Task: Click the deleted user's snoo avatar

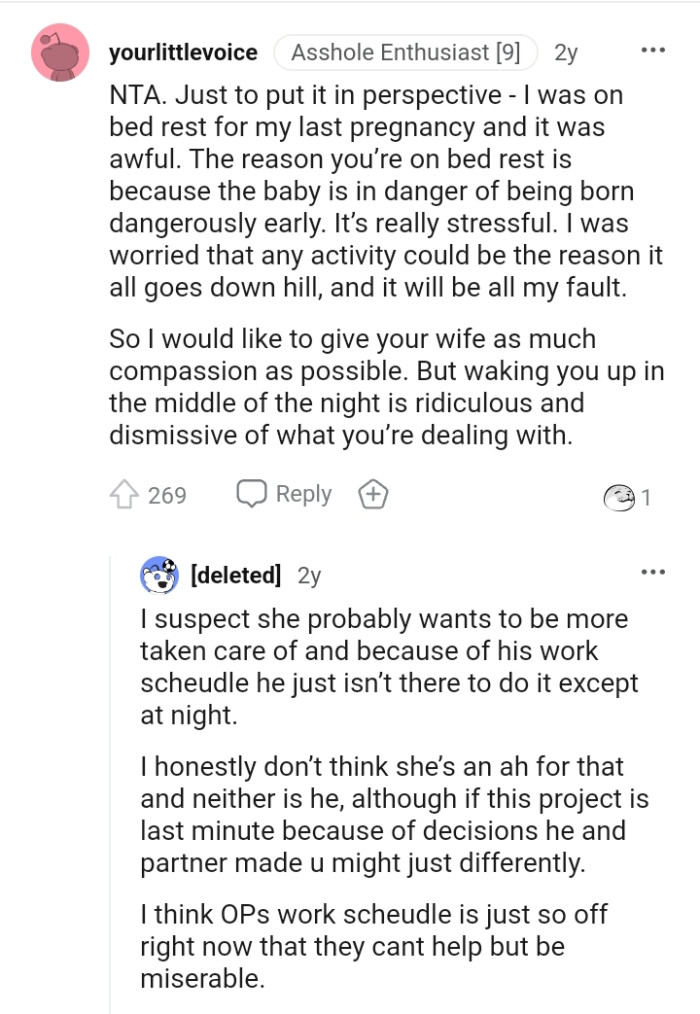Action: tap(158, 575)
